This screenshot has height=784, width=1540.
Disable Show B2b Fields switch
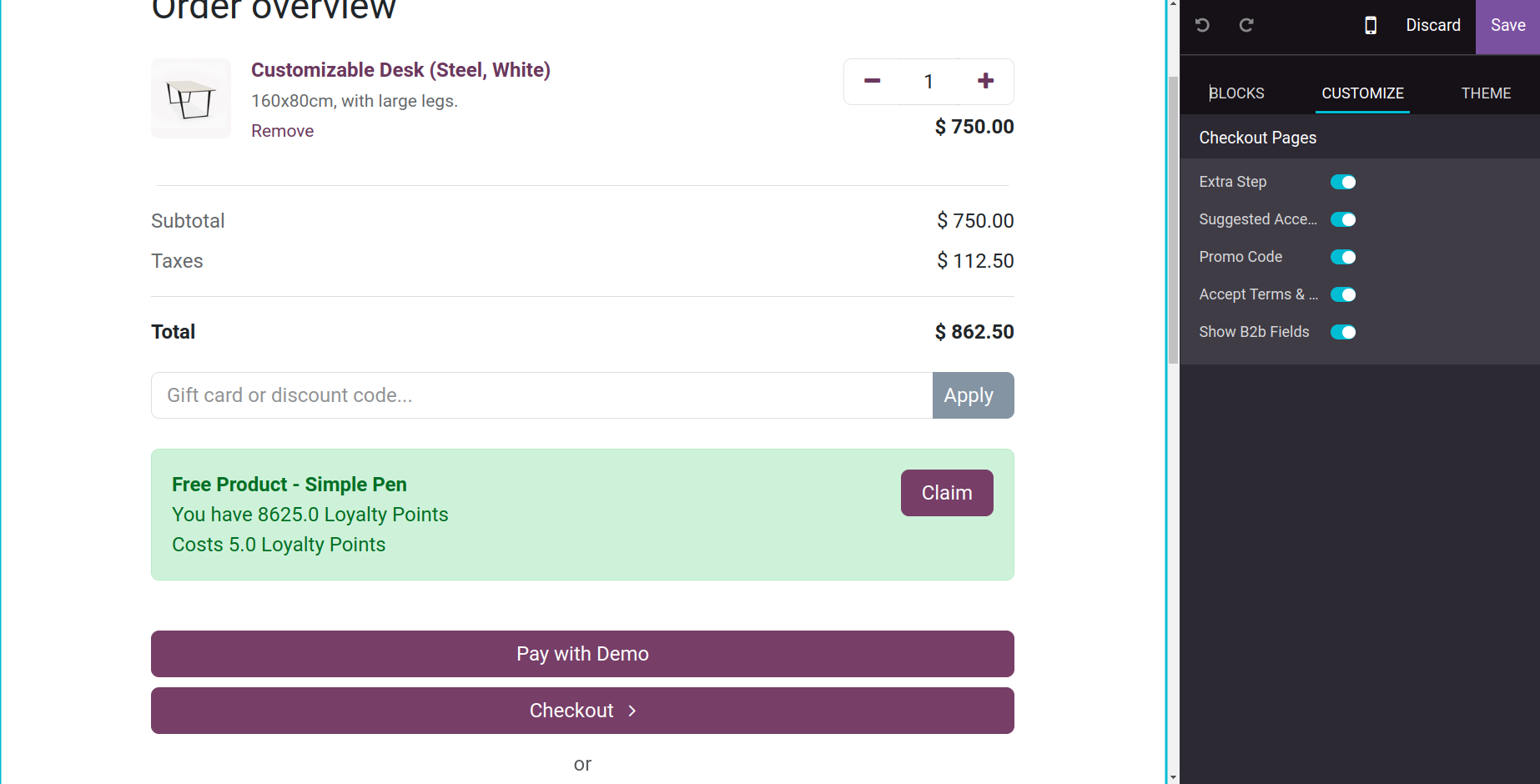tap(1343, 332)
